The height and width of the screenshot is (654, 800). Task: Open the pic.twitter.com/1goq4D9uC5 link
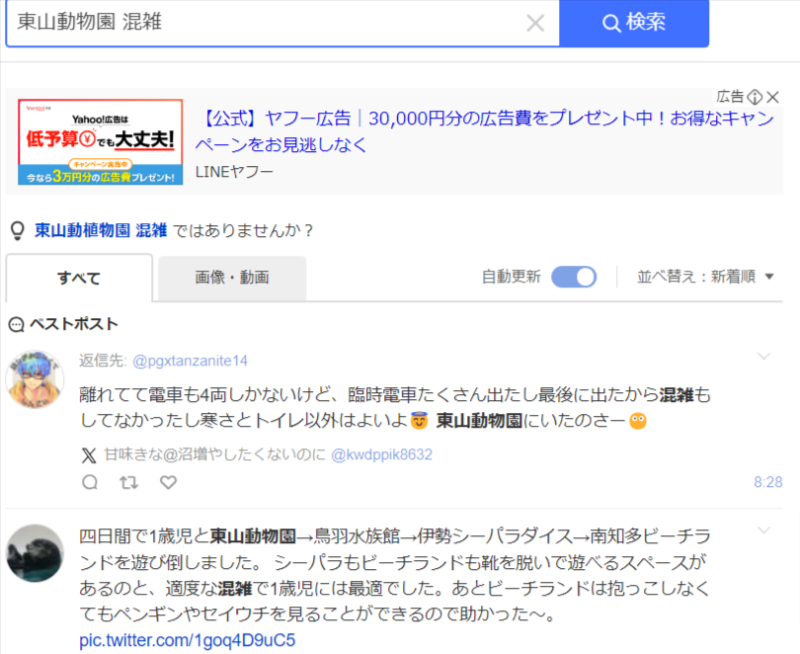(x=187, y=640)
